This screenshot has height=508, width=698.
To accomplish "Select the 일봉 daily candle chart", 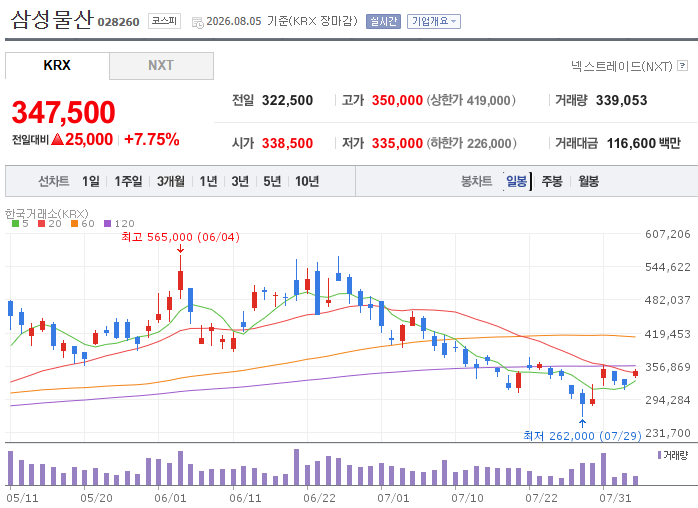I will [516, 181].
